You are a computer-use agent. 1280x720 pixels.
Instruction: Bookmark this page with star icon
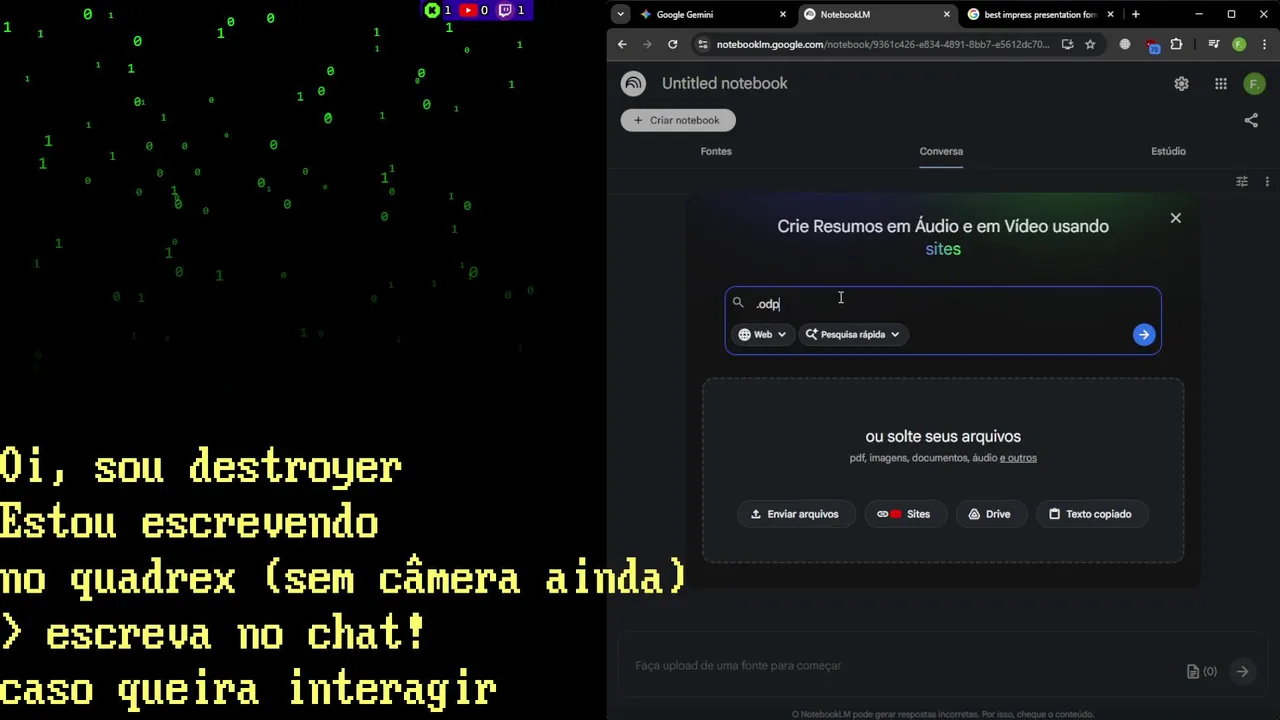click(1090, 44)
